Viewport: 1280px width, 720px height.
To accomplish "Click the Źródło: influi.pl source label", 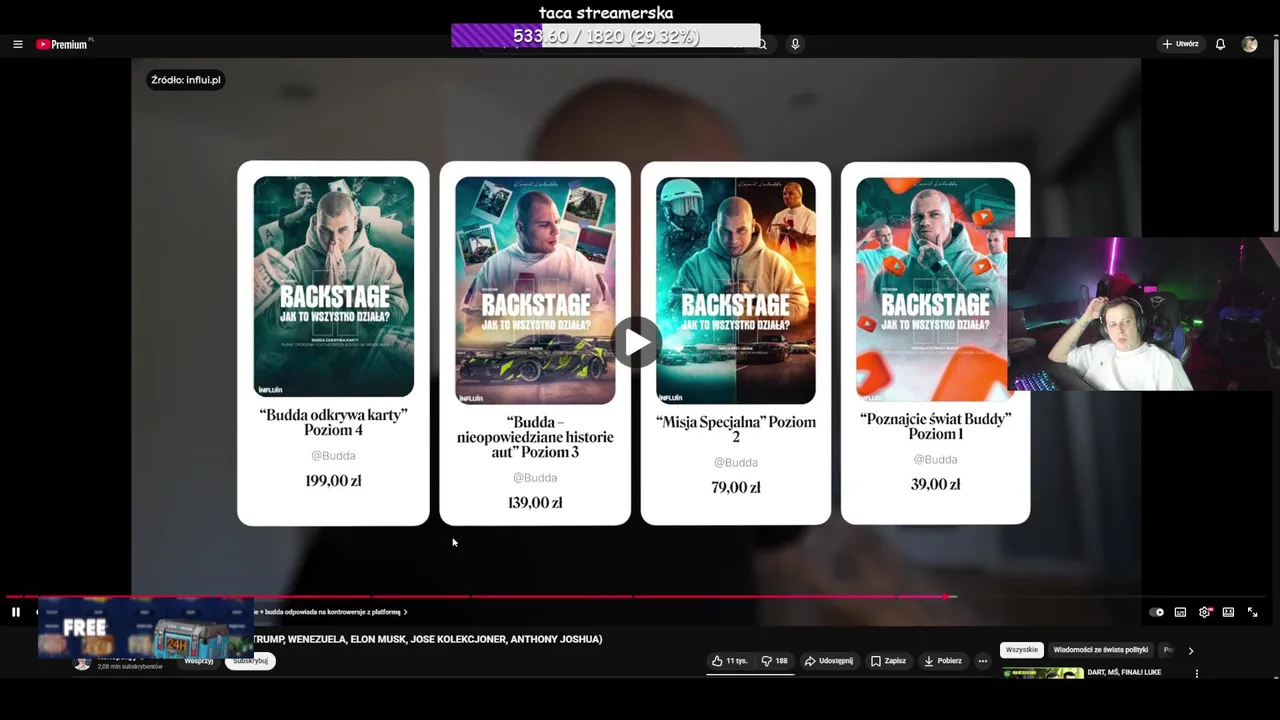I will [186, 80].
